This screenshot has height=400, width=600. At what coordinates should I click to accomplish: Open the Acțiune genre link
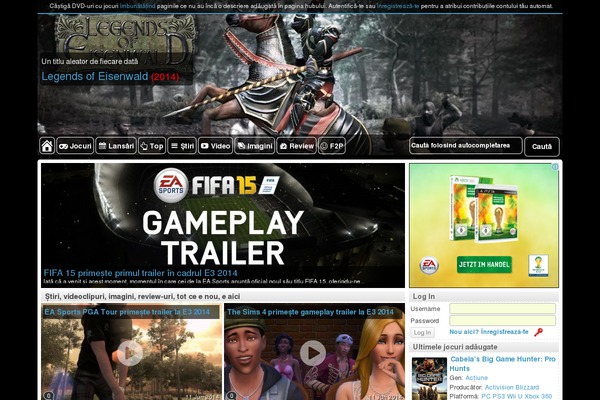point(476,378)
